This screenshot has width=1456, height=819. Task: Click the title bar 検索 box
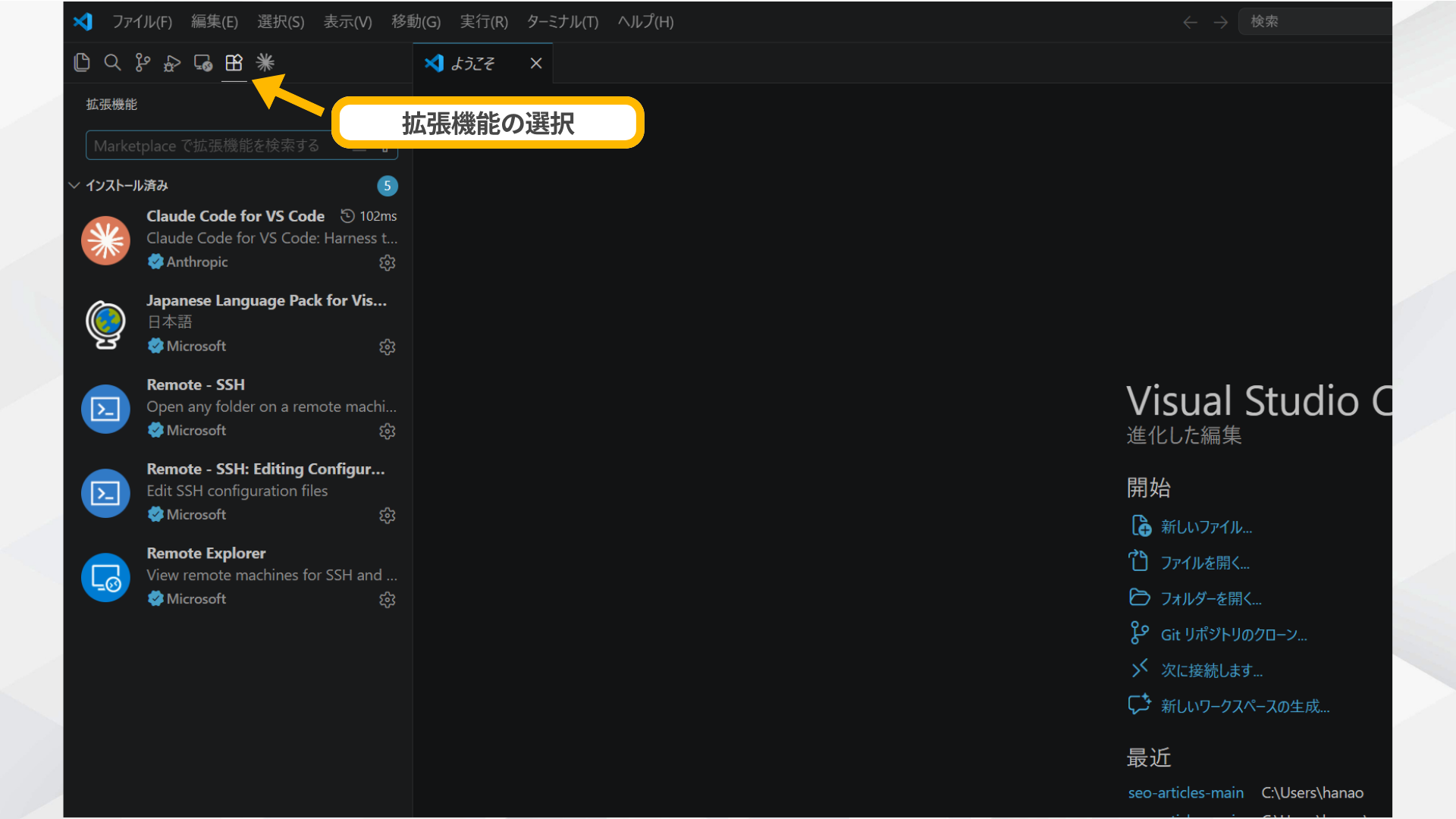(1316, 22)
